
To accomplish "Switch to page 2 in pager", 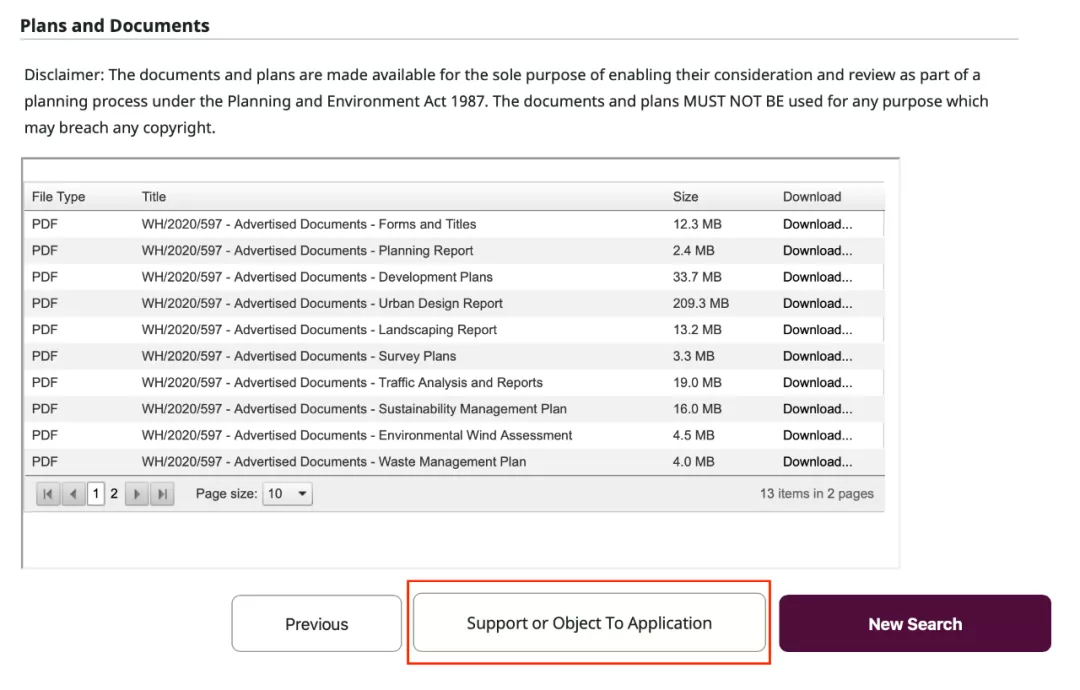I will coord(114,494).
